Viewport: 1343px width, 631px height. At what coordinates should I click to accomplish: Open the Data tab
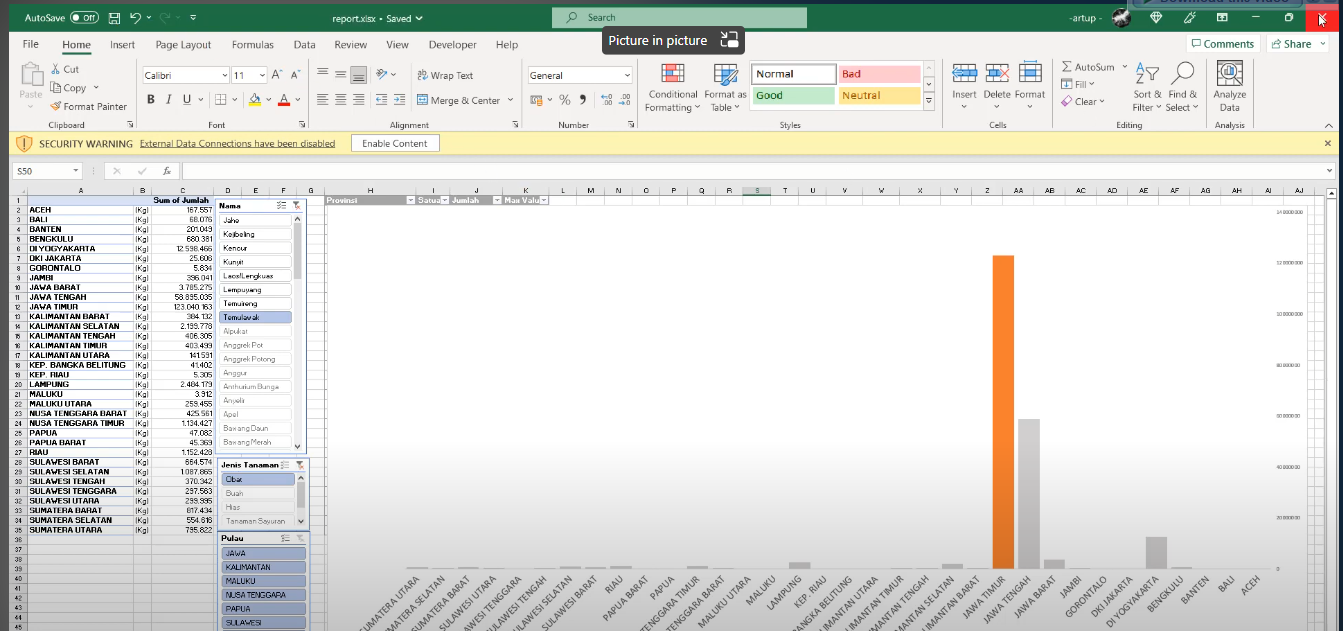[305, 45]
